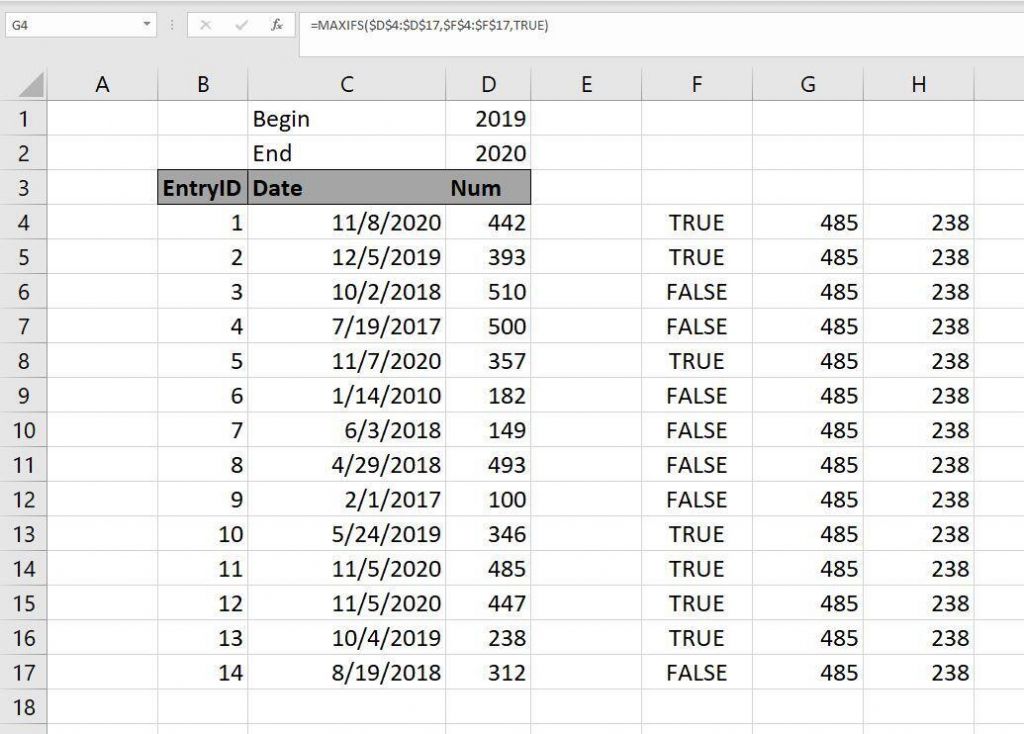The height and width of the screenshot is (734, 1024).
Task: Click the Insert Function fx icon
Action: pos(277,25)
